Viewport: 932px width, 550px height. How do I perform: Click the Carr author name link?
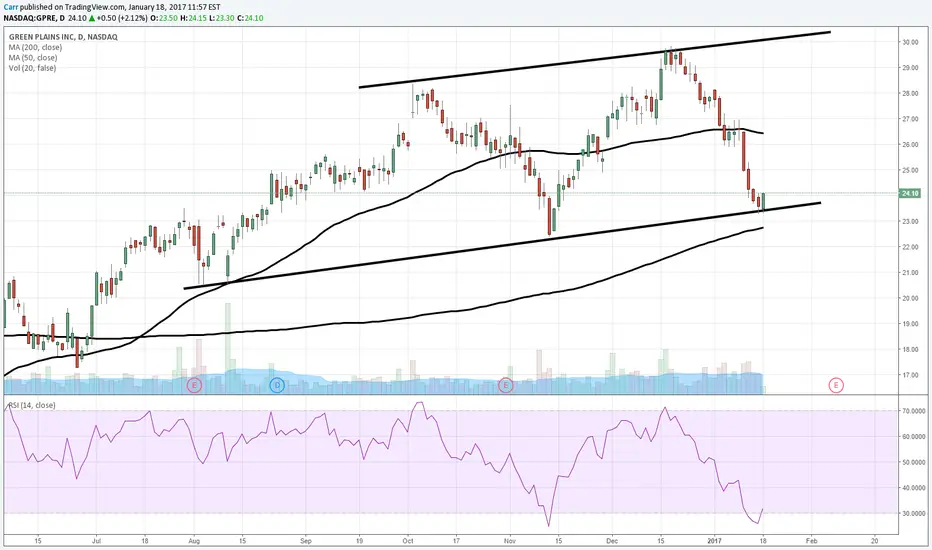[x=10, y=7]
